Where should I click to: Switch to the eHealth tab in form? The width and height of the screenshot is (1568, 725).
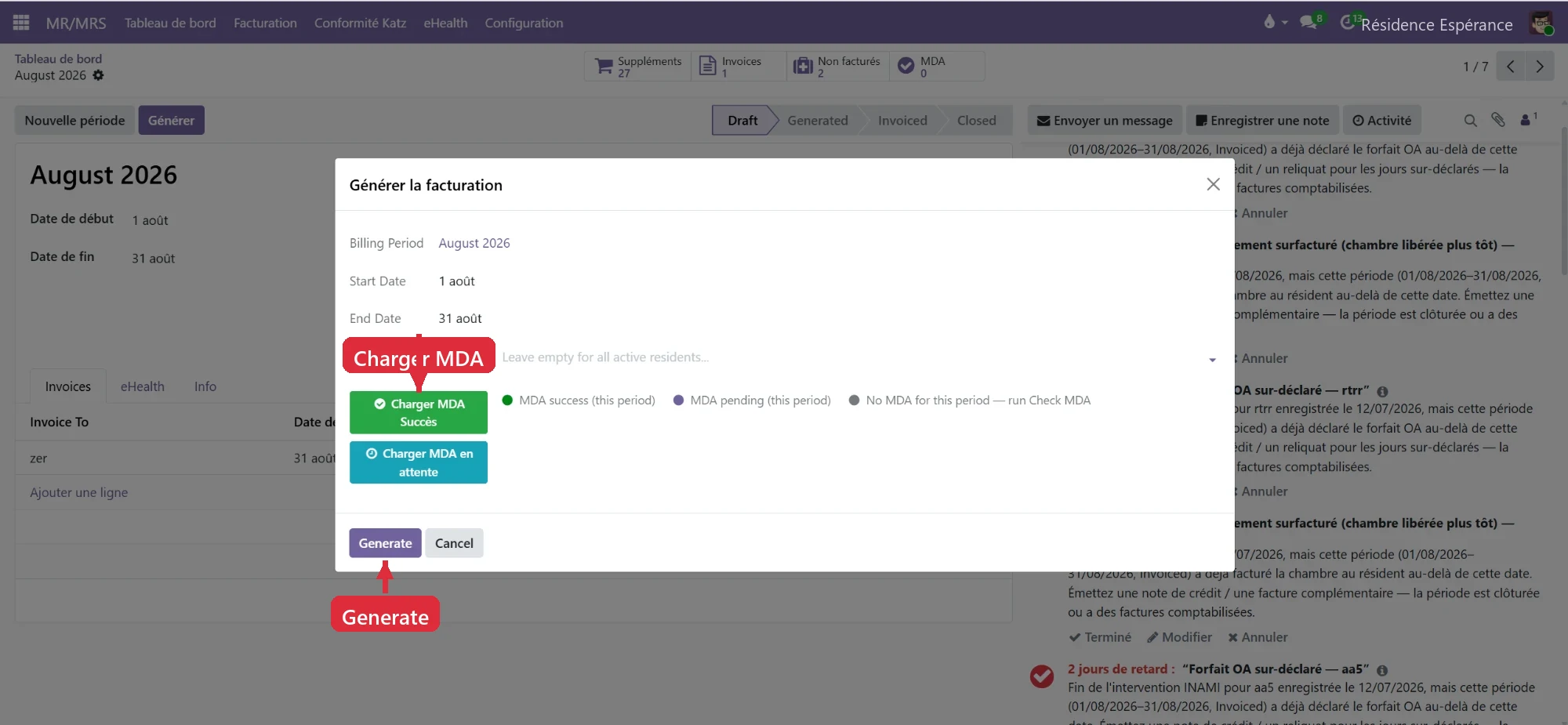coord(143,386)
